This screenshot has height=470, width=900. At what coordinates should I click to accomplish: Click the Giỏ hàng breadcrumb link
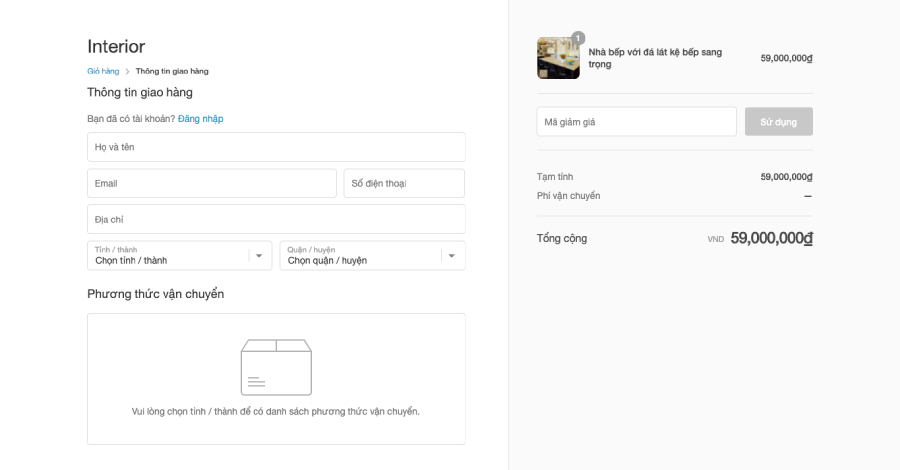coord(103,71)
